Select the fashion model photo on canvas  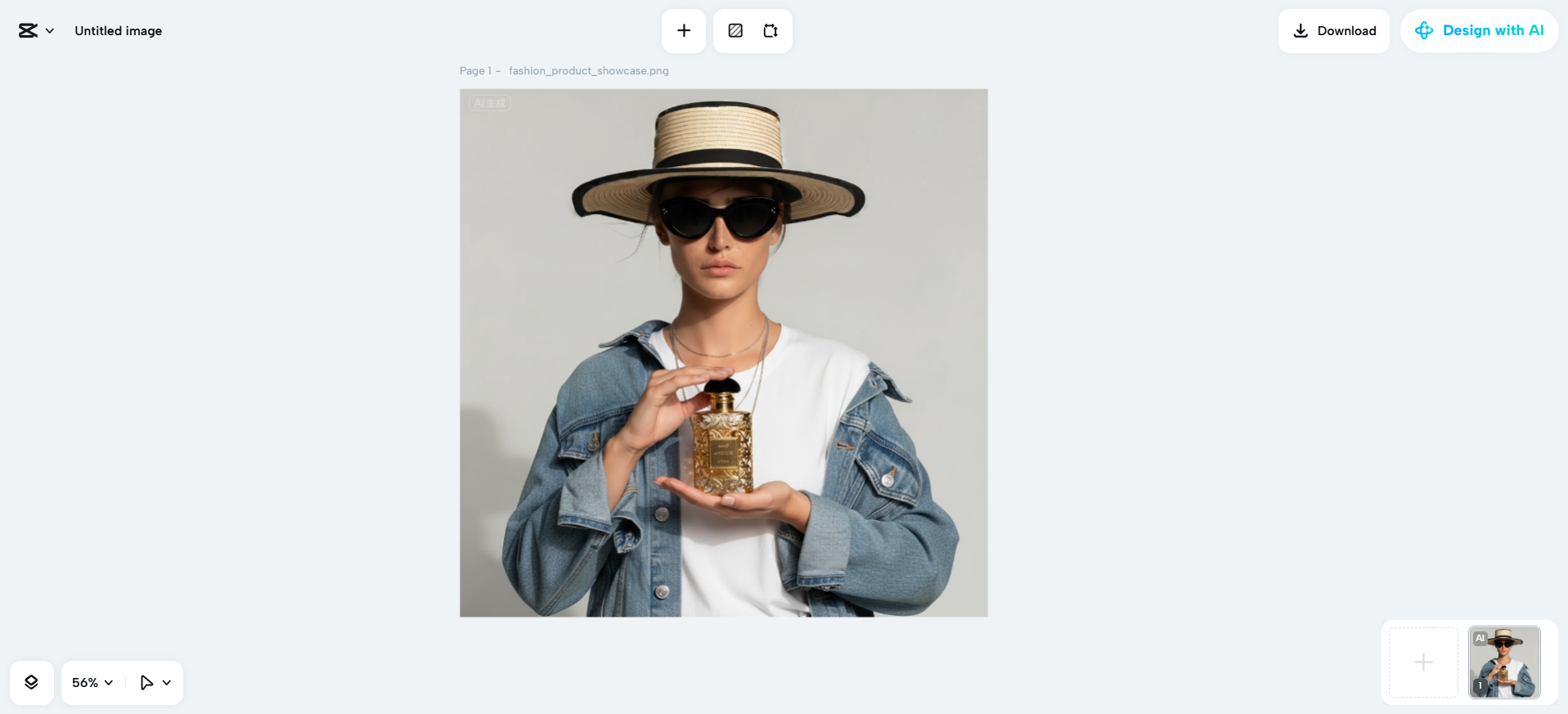[x=724, y=353]
